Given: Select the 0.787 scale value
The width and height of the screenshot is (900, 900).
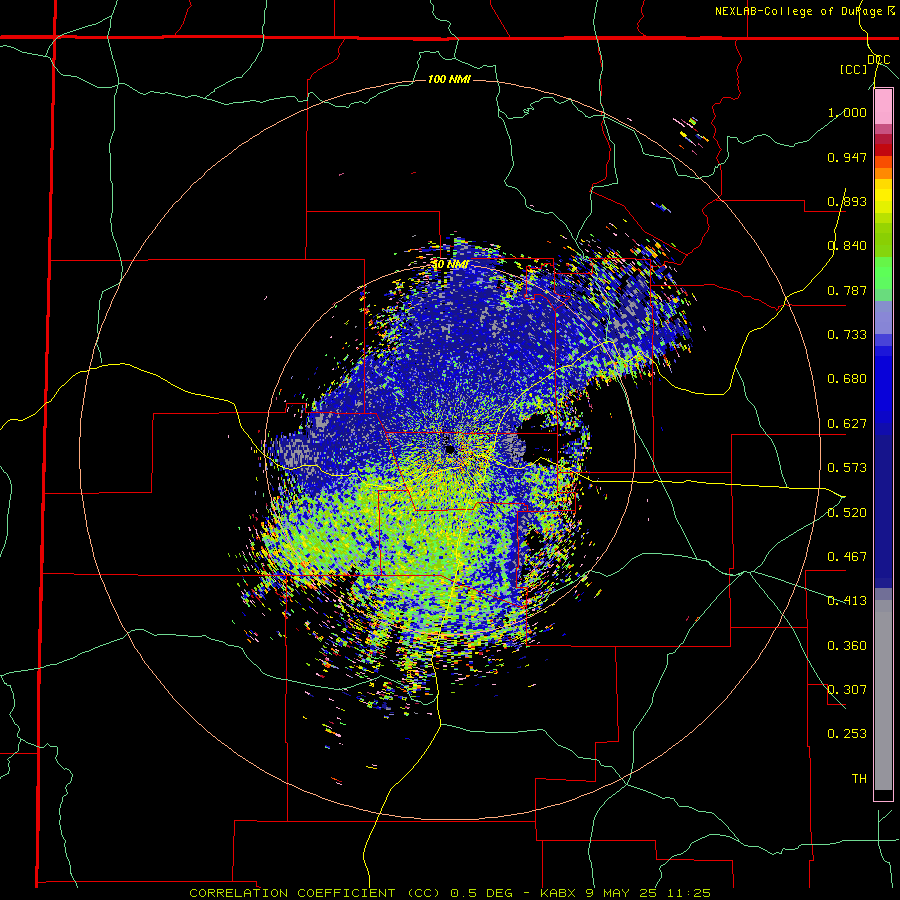Looking at the screenshot, I should tap(847, 290).
